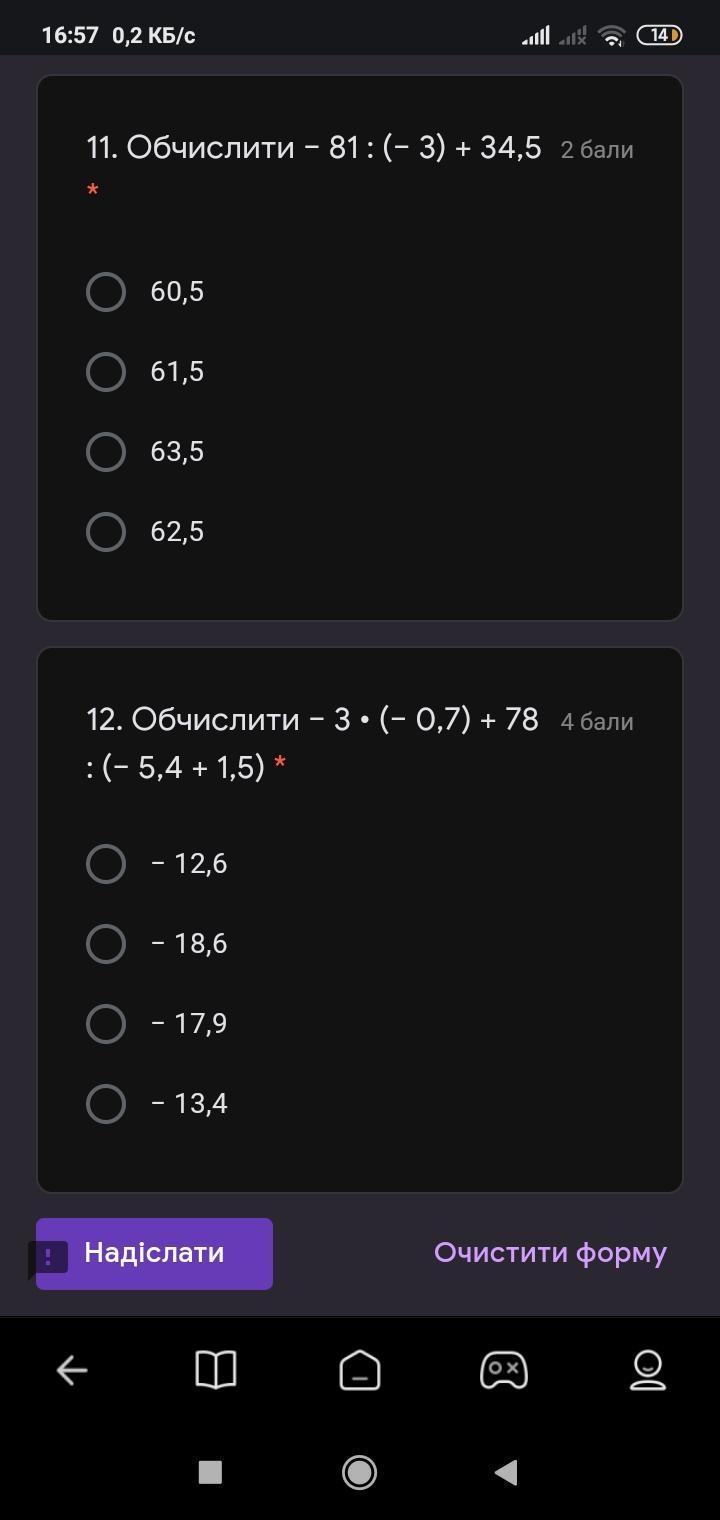Viewport: 720px width, 1520px height.
Task: Tap the Android back triangle button
Action: point(506,1472)
